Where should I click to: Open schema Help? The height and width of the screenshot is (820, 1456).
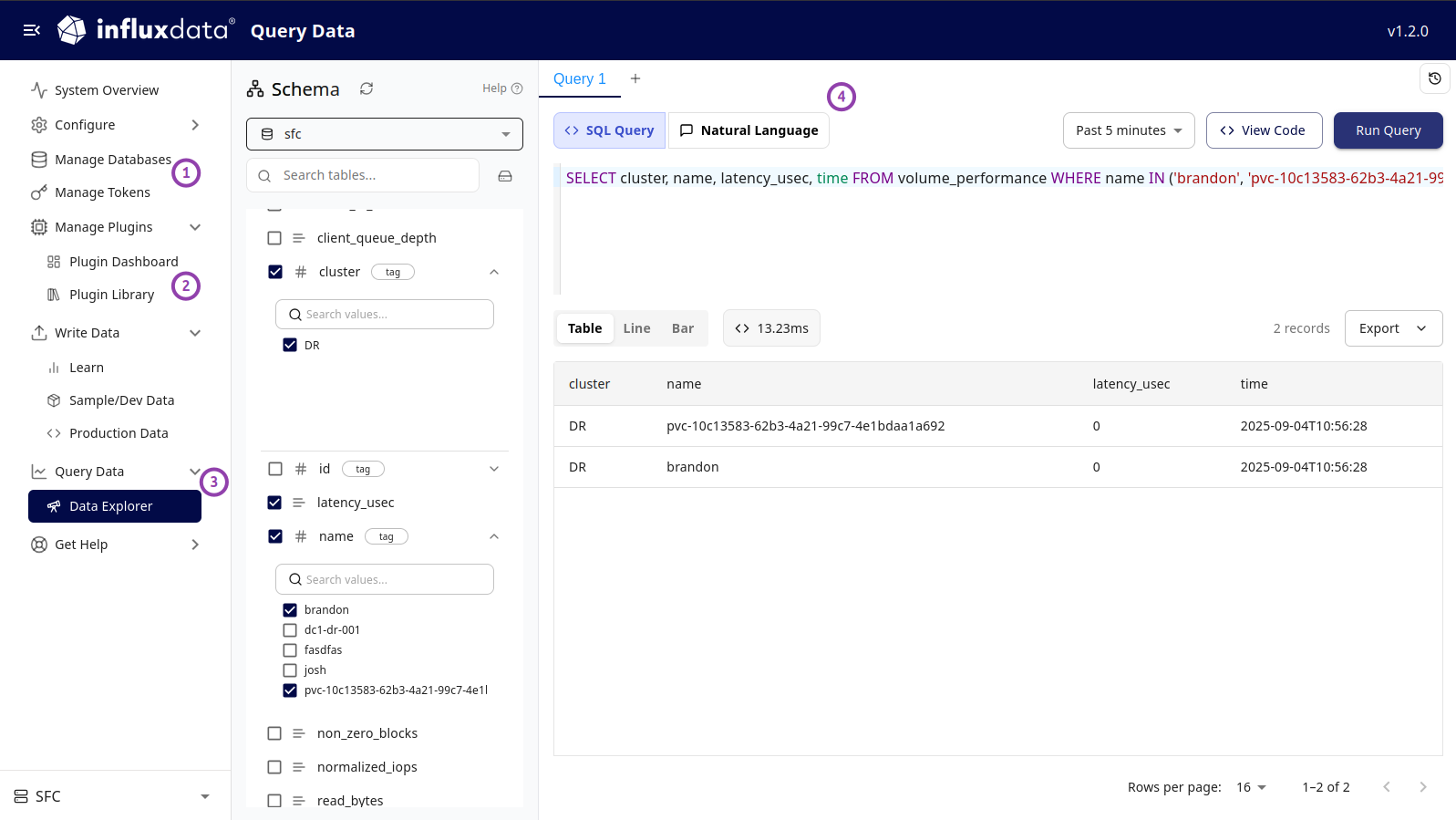(502, 88)
